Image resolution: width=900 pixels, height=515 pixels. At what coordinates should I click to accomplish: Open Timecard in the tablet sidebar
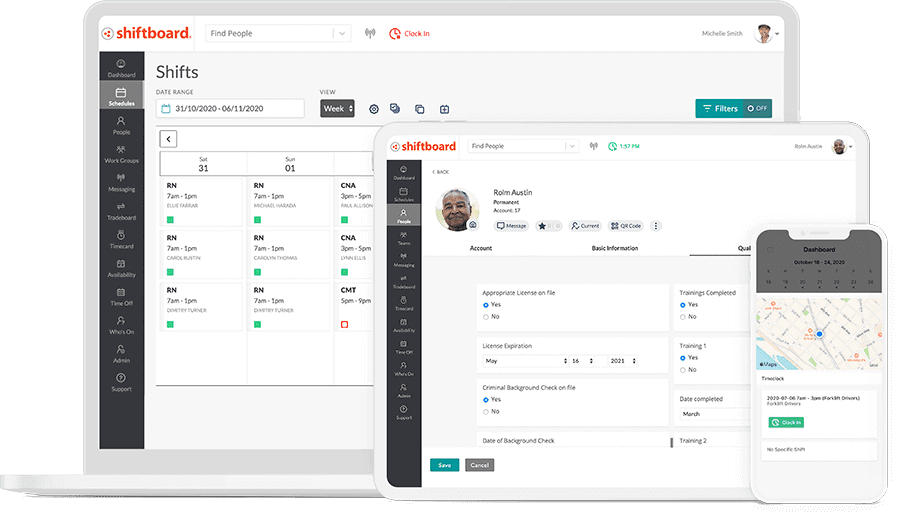click(404, 304)
